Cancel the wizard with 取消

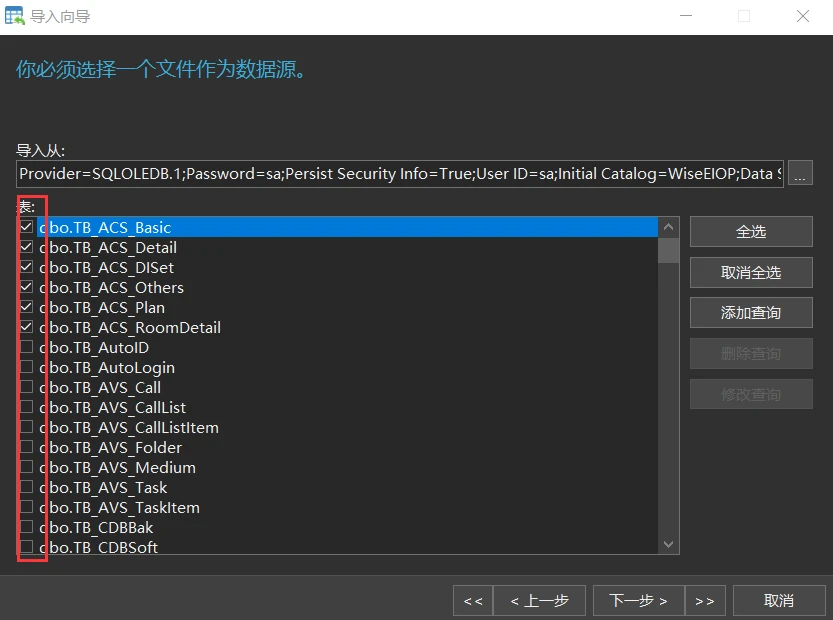[779, 601]
